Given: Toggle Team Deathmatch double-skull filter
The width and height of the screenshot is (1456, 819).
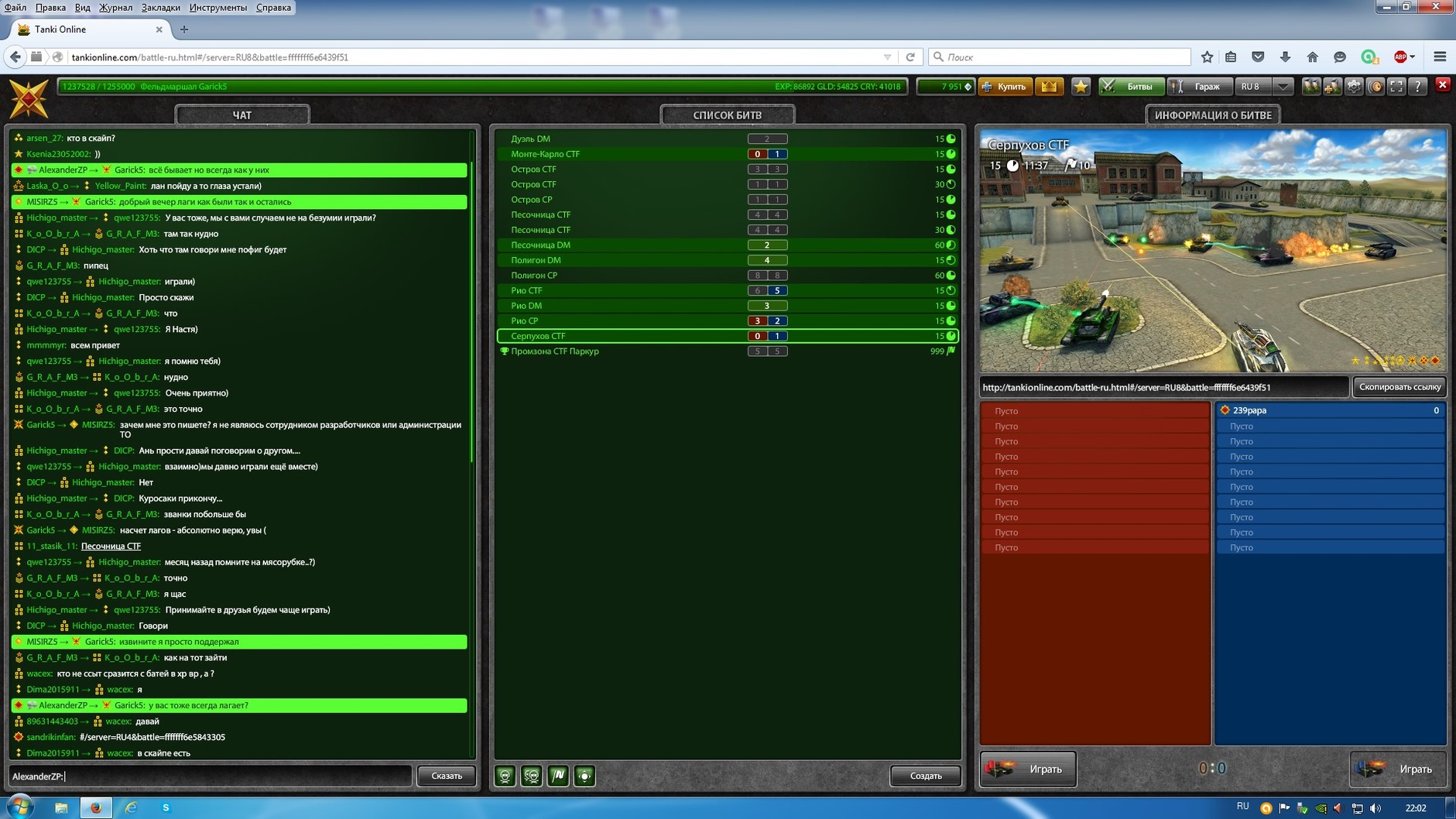Looking at the screenshot, I should click(532, 776).
